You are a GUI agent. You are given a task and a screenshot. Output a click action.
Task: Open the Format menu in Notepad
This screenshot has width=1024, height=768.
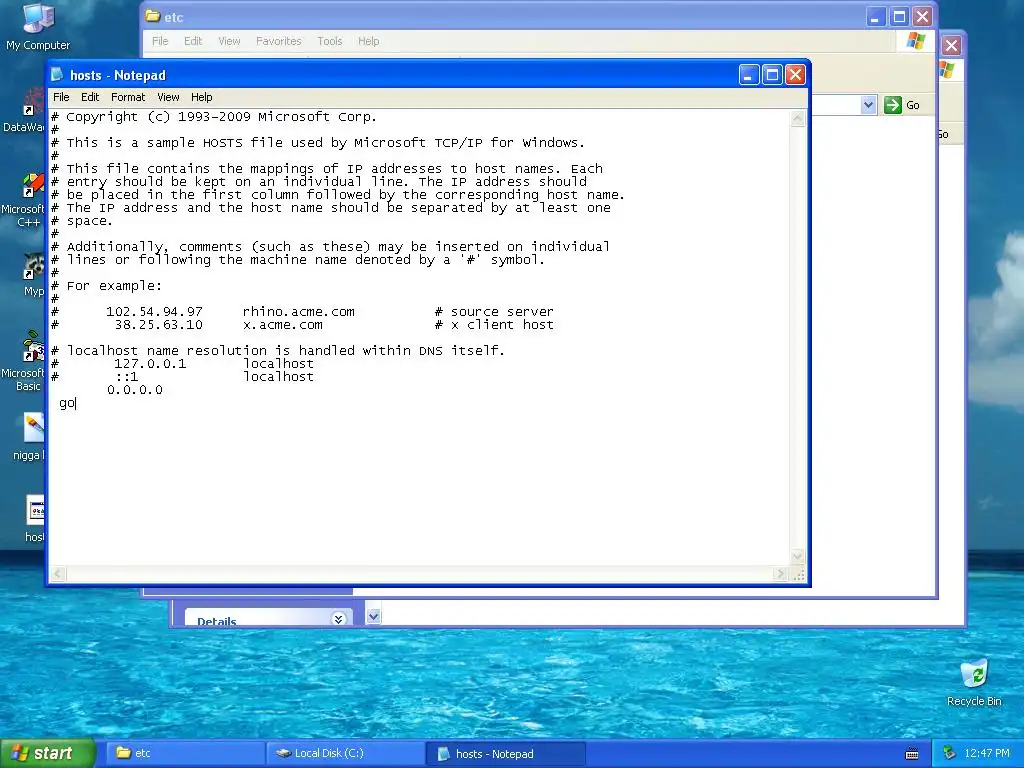pos(128,97)
